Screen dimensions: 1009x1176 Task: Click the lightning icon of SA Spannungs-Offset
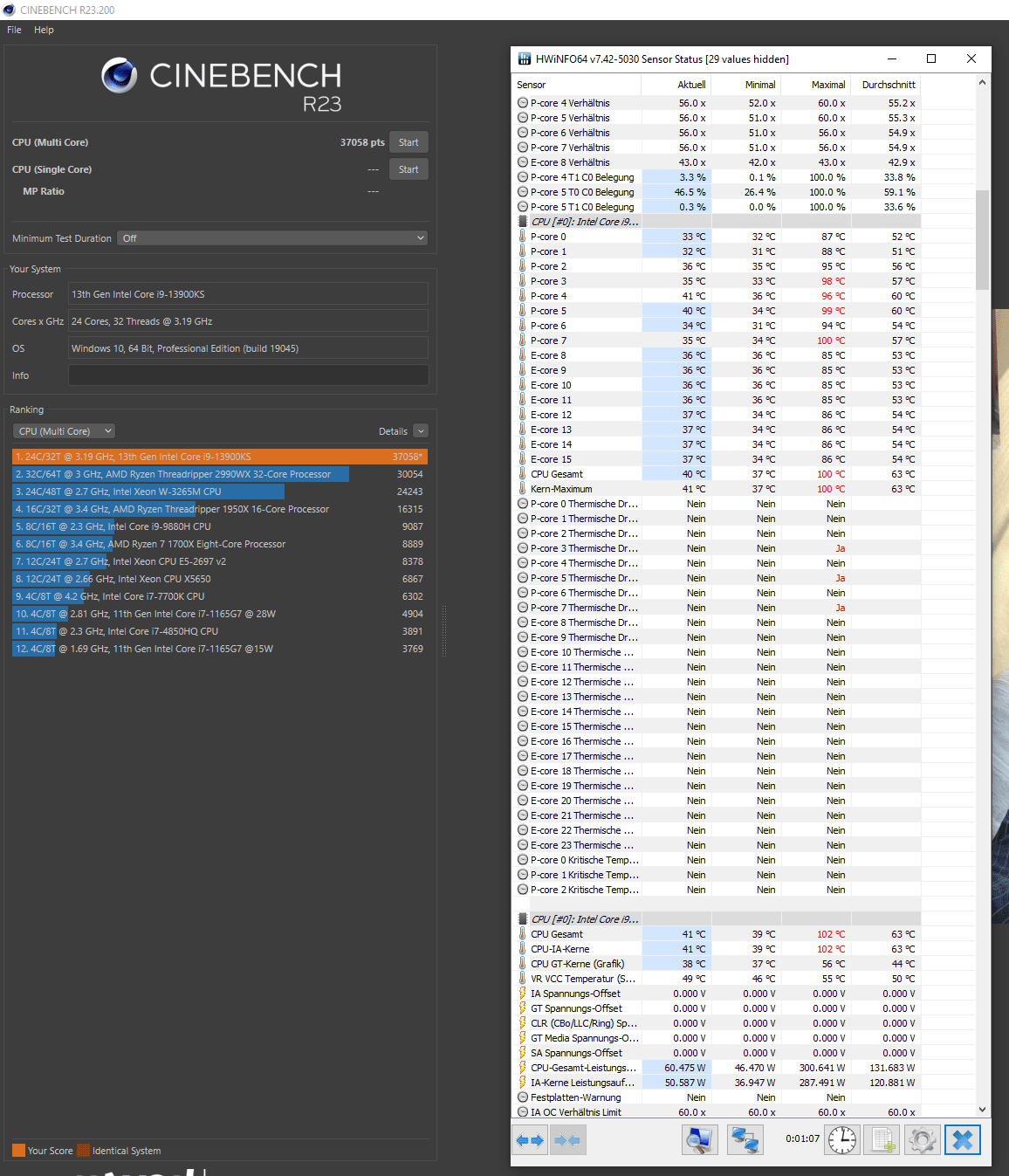523,1053
